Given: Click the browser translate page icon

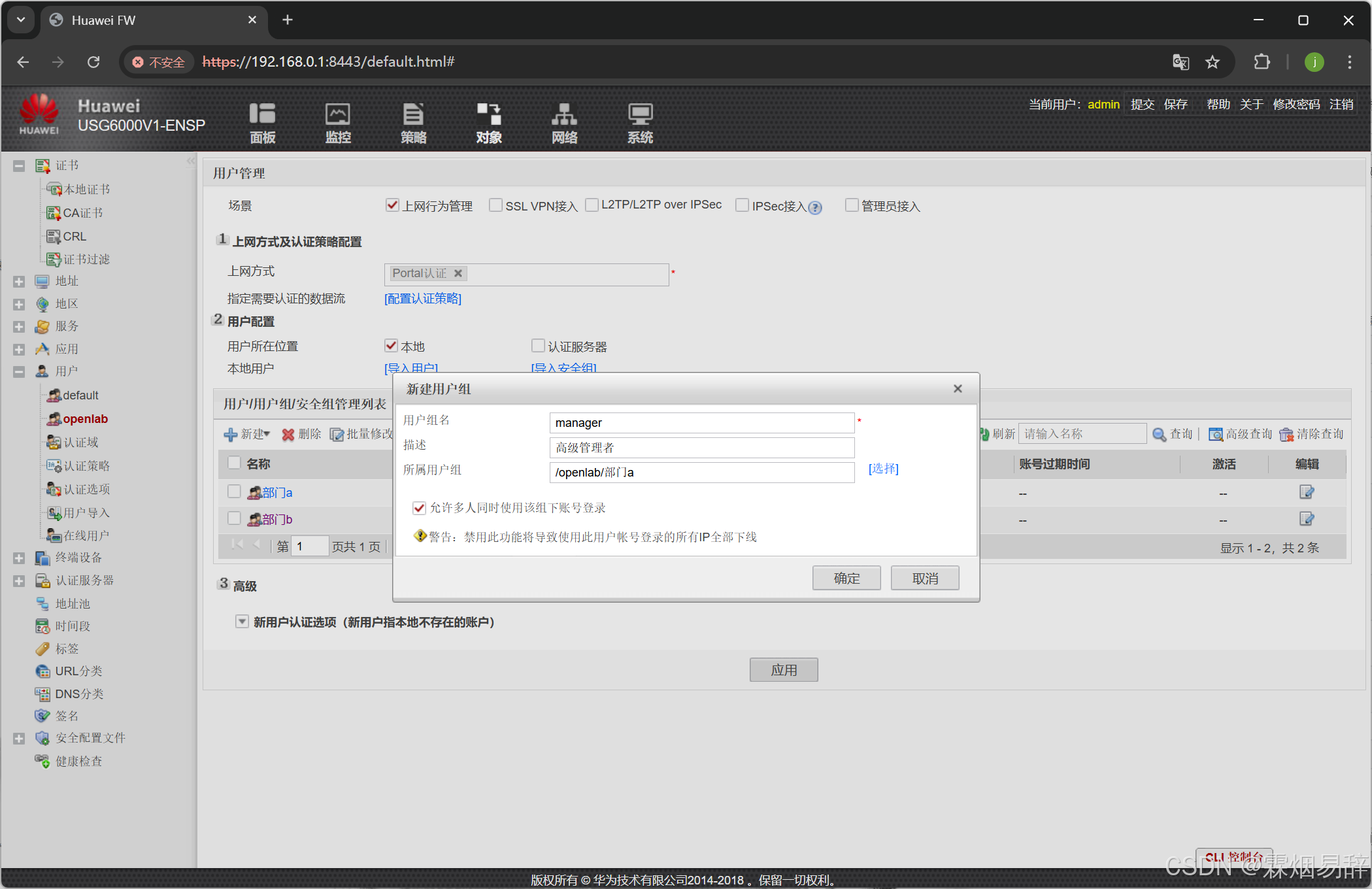Looking at the screenshot, I should (x=1180, y=62).
